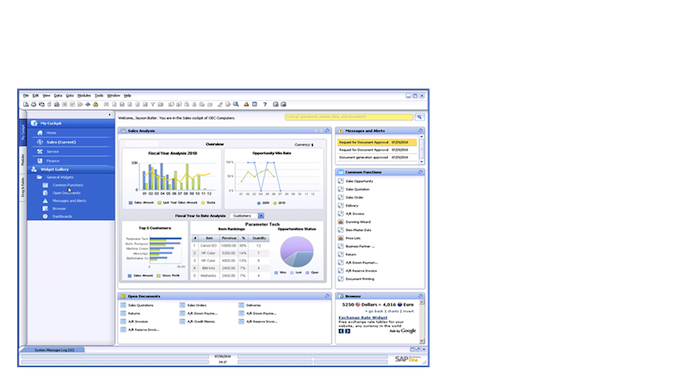Click the lock screen padlock toolbar icon
This screenshot has width=686, height=390.
[95, 105]
